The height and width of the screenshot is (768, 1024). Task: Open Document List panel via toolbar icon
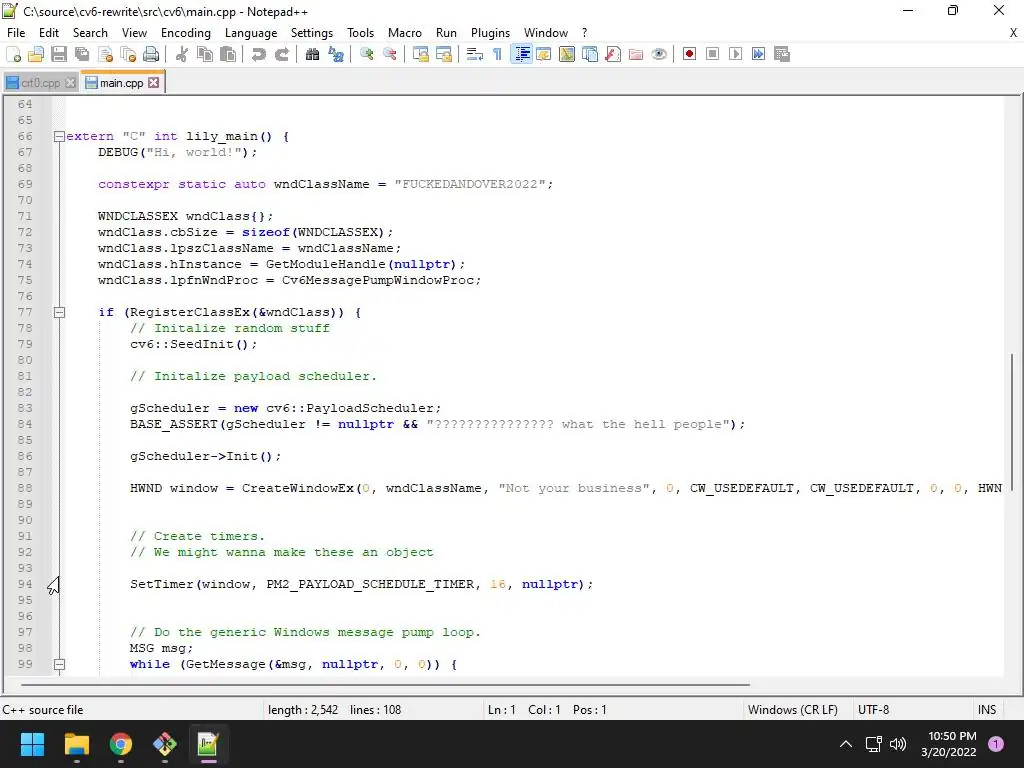coord(590,54)
